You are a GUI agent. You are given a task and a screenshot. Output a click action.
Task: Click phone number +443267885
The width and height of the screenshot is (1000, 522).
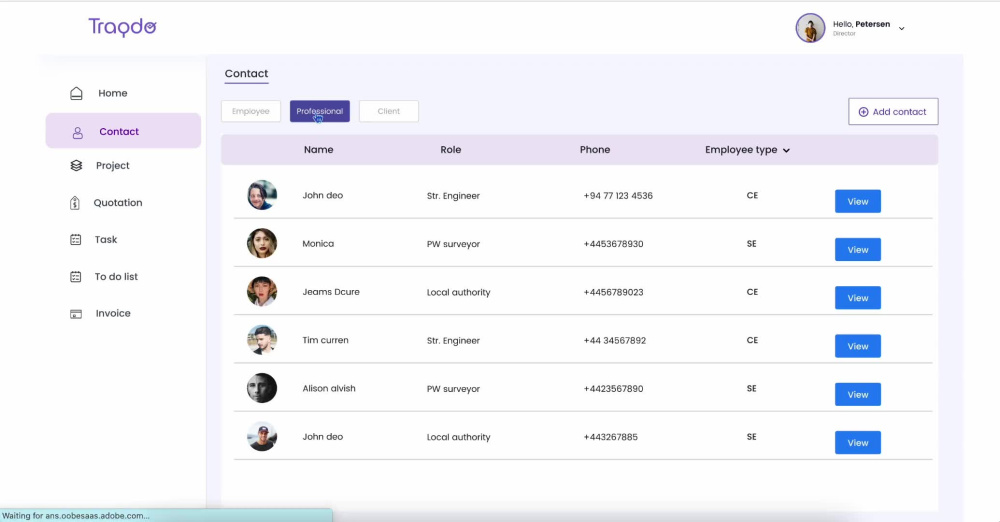pyautogui.click(x=610, y=437)
